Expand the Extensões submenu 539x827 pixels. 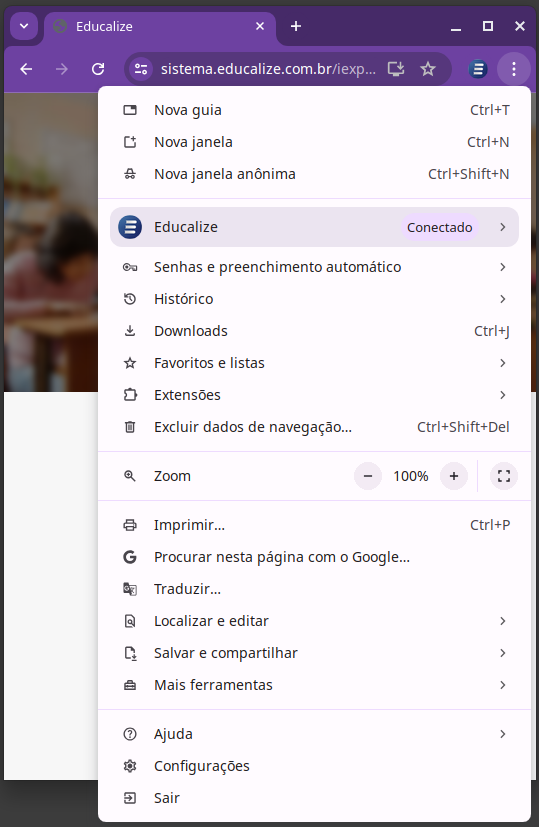(314, 395)
